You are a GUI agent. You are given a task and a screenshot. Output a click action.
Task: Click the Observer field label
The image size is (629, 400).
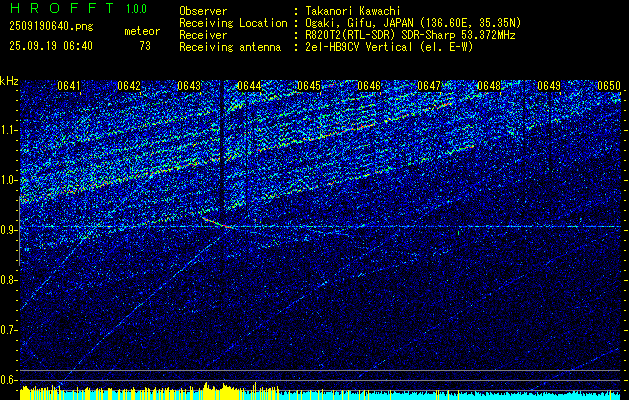[x=203, y=11]
